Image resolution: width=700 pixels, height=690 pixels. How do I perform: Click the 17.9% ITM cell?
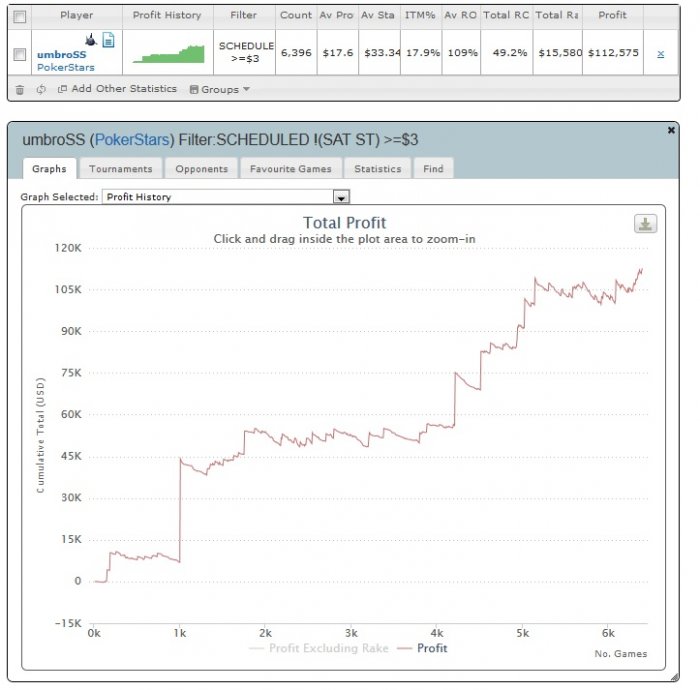[x=421, y=53]
